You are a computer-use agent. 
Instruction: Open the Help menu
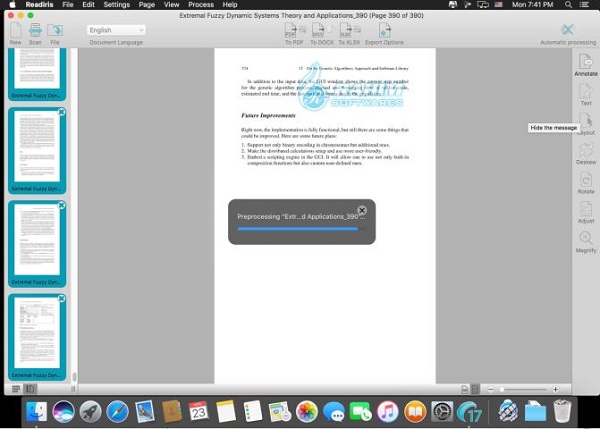pos(230,5)
